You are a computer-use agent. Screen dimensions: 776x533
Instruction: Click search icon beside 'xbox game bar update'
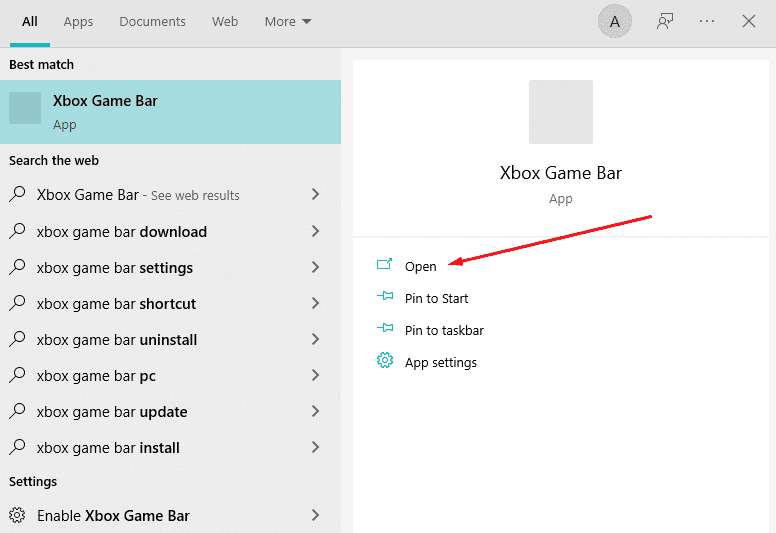tap(17, 411)
